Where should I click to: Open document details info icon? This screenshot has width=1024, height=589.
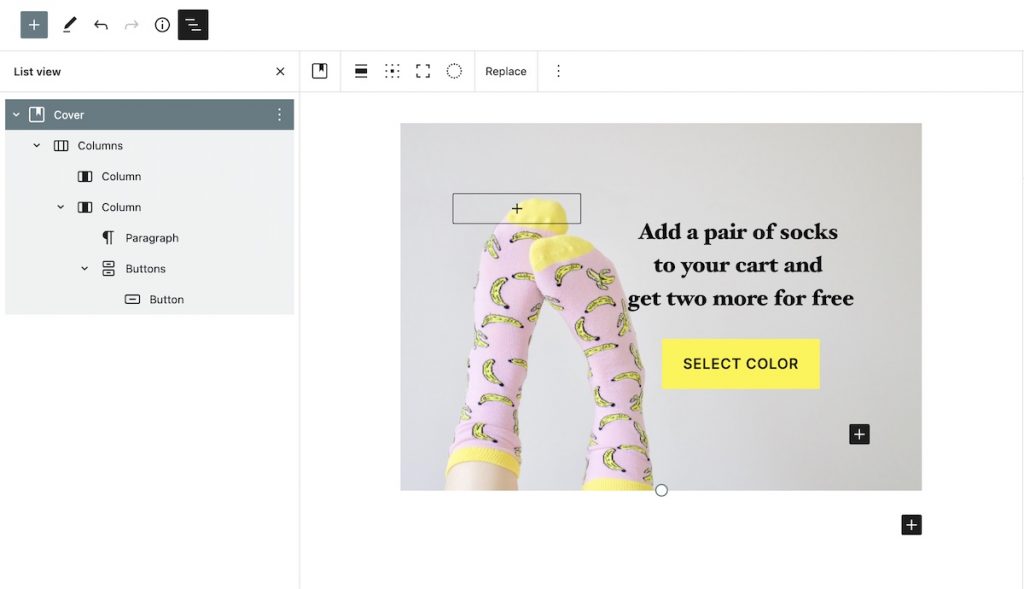[162, 25]
